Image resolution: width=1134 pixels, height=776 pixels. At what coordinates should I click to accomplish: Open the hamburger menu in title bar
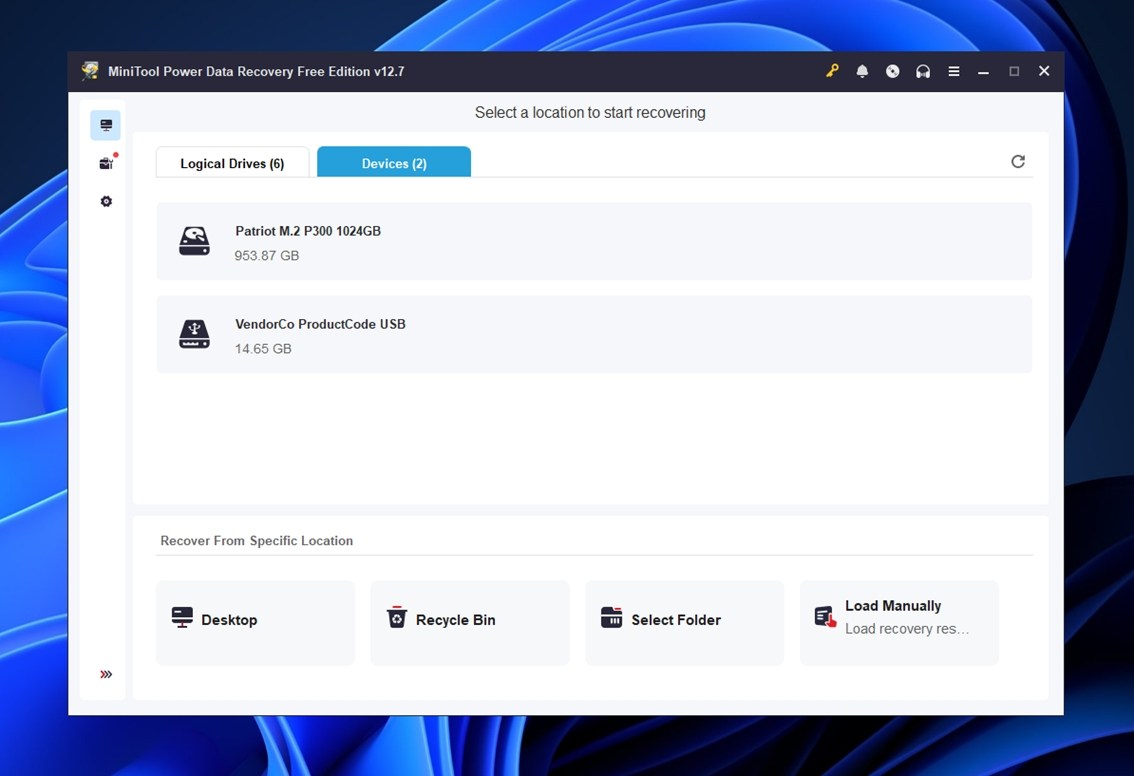point(954,71)
